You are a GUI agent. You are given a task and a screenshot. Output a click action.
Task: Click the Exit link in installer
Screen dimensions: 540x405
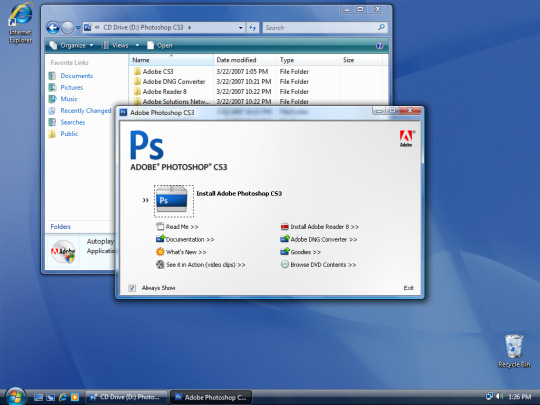coord(408,288)
